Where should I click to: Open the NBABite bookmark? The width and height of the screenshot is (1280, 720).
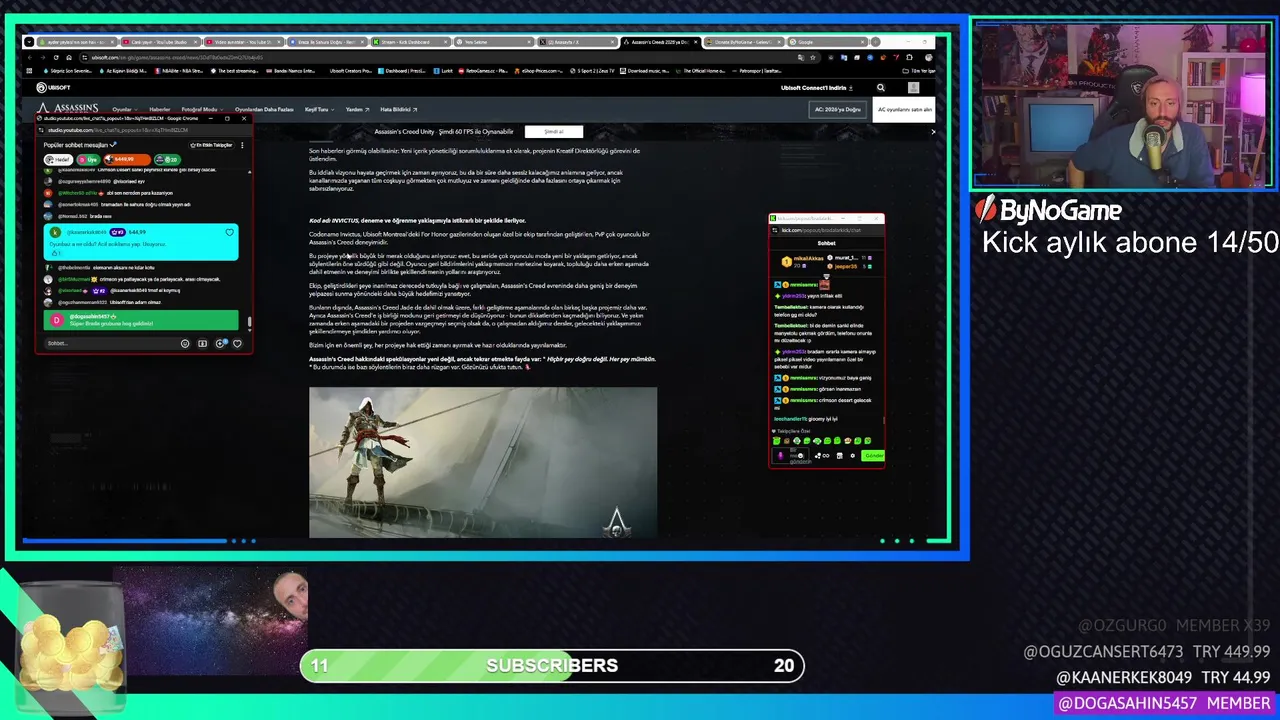coord(180,71)
